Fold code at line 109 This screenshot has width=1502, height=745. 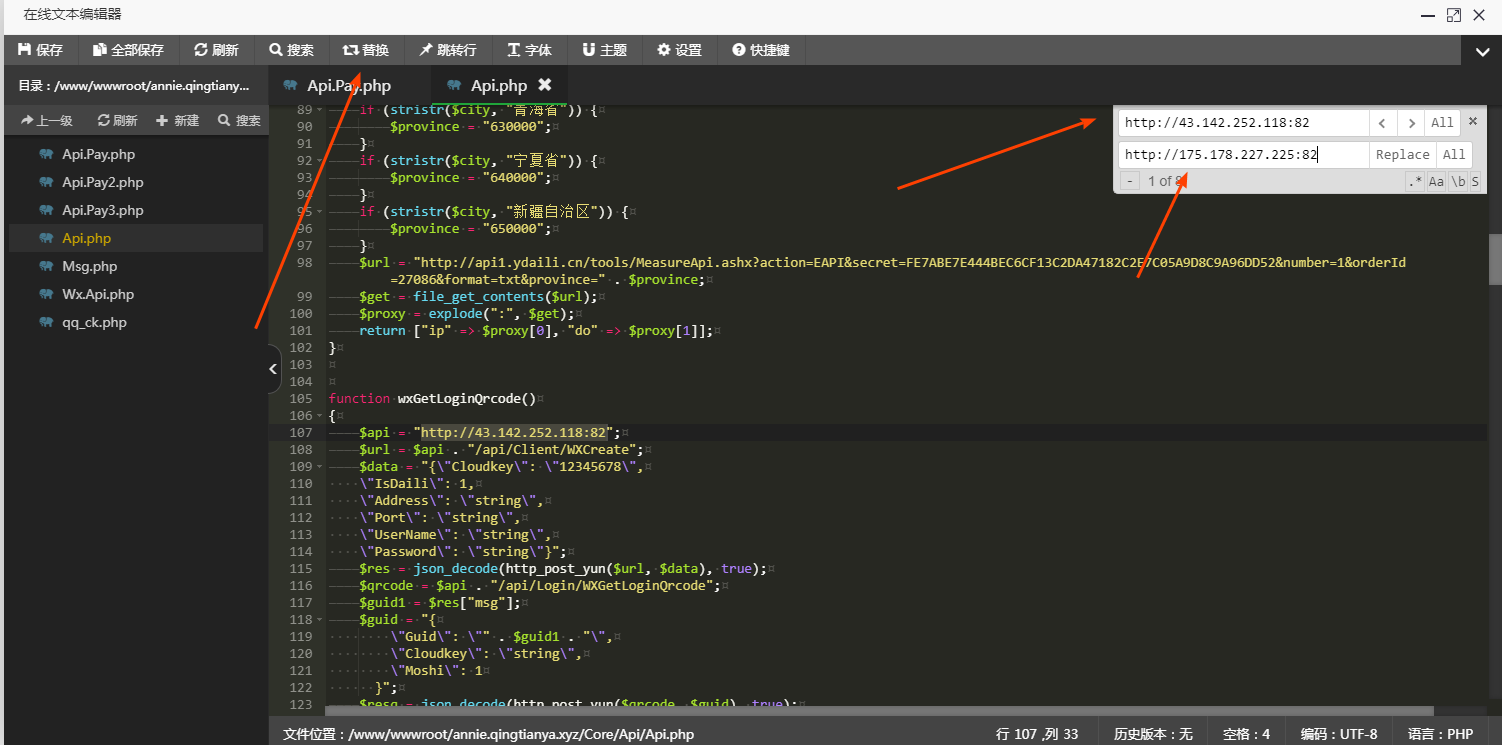pos(321,466)
